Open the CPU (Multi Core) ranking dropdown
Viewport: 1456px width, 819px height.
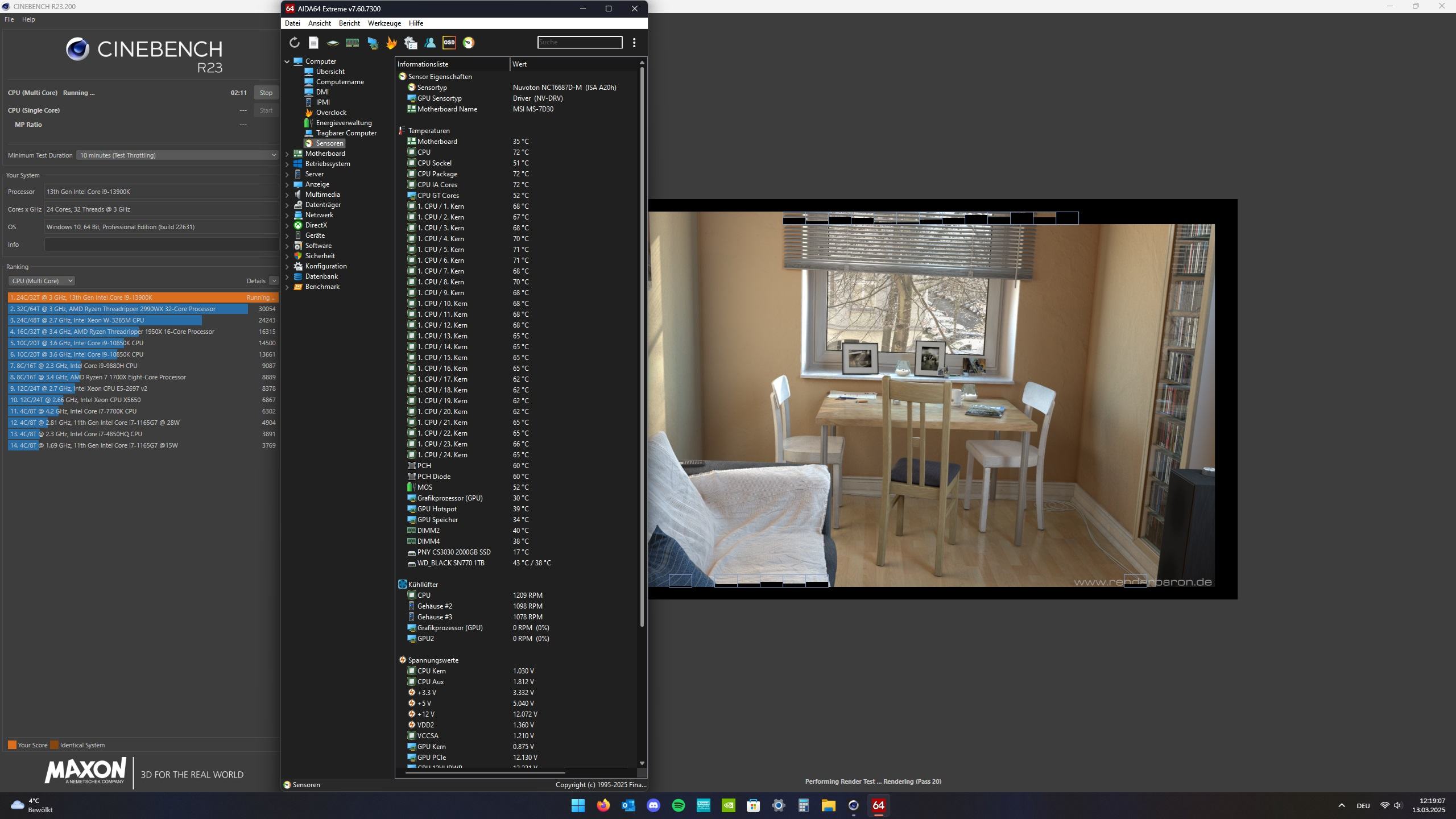pyautogui.click(x=42, y=281)
